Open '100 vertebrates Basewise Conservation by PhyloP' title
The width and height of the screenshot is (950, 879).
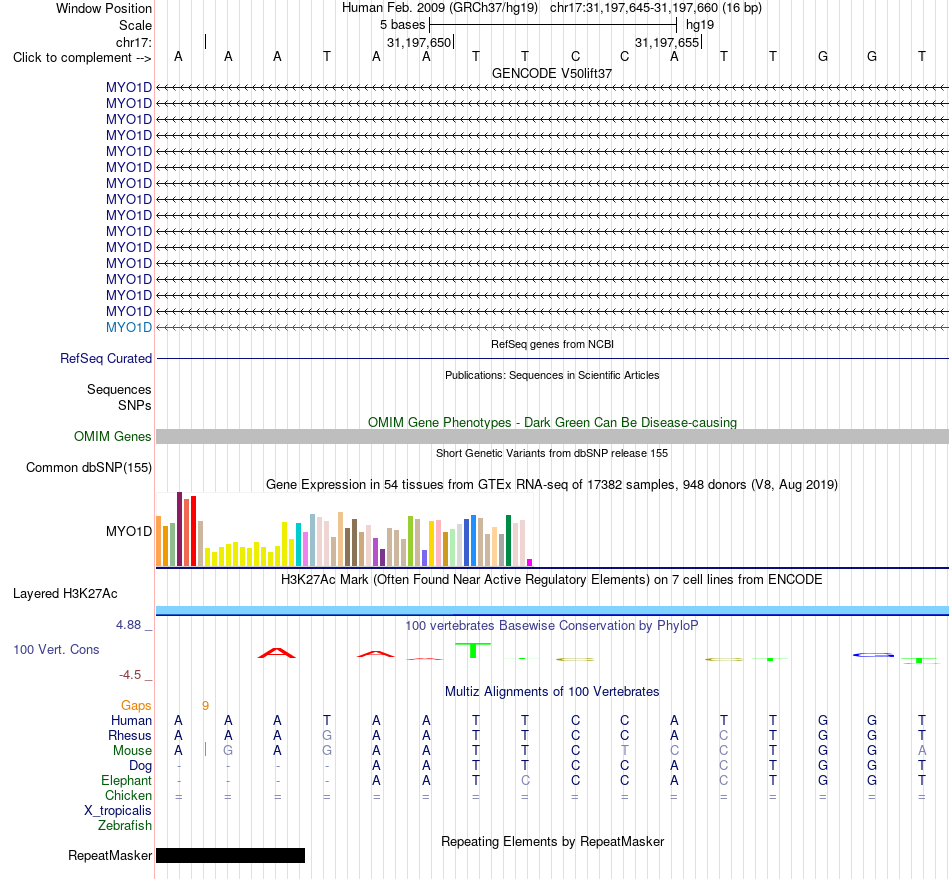552,625
